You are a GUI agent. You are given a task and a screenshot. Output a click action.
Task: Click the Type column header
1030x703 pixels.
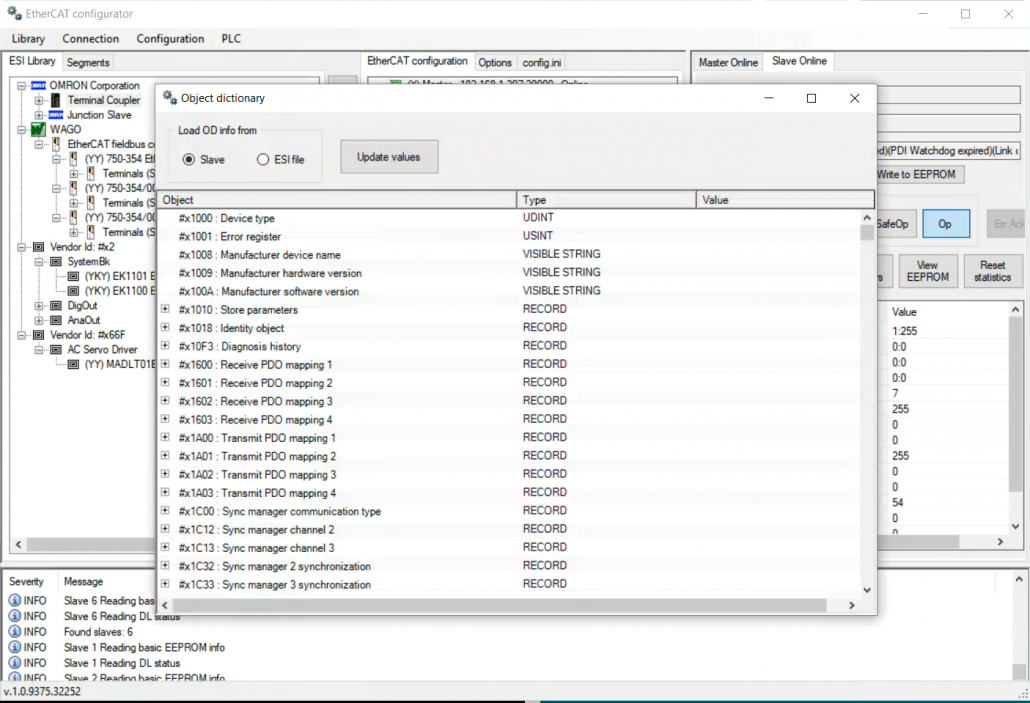click(605, 200)
